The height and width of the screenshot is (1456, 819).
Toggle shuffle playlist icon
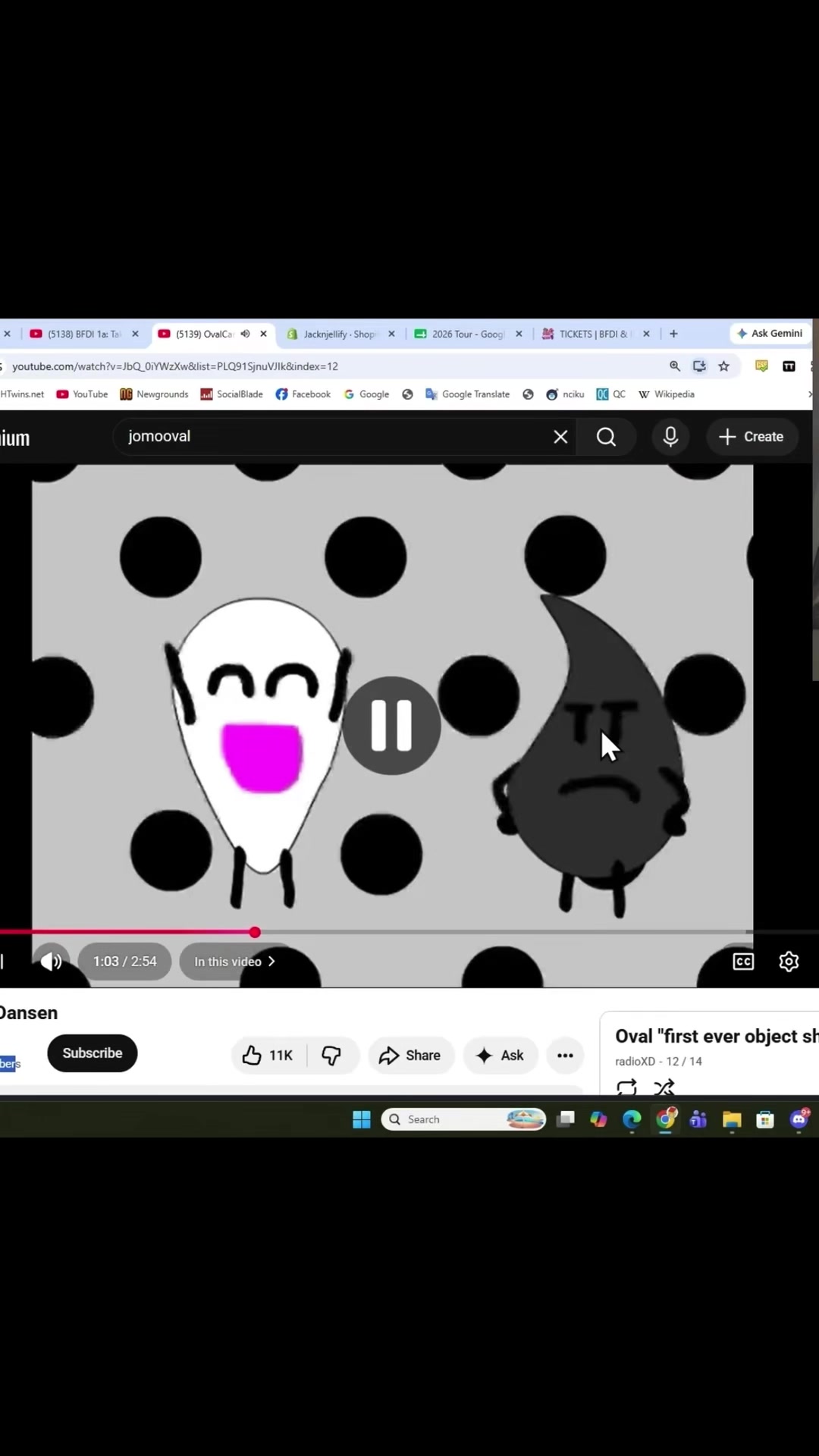(x=664, y=1087)
